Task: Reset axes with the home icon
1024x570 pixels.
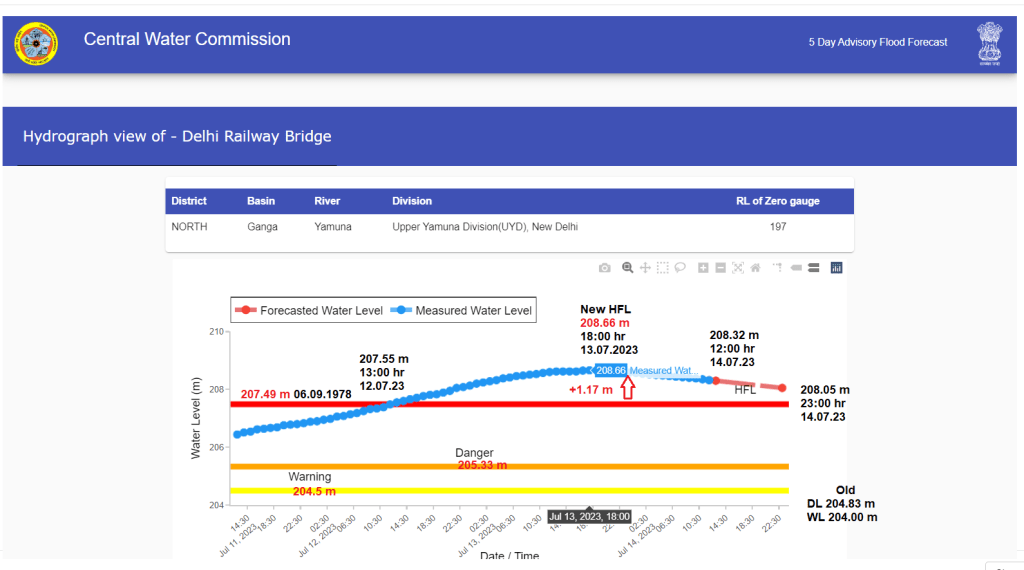Action: (x=755, y=268)
